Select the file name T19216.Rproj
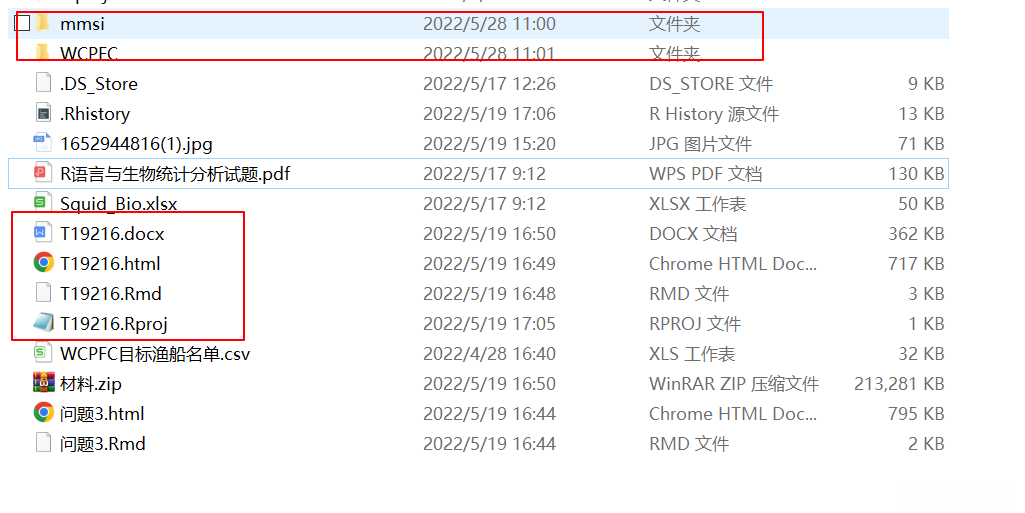The image size is (1025, 513). coord(114,324)
